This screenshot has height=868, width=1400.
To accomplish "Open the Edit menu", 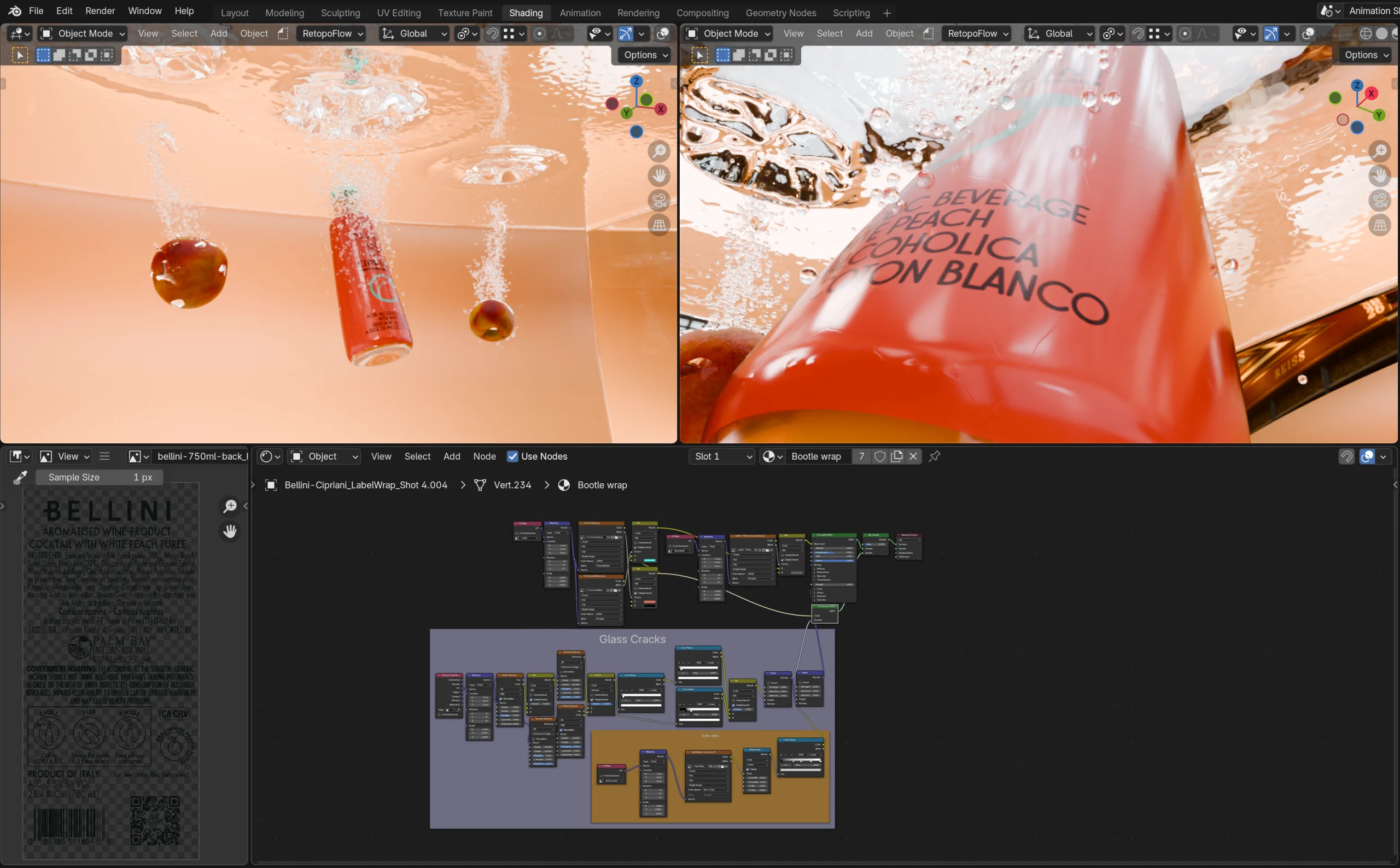I will click(65, 11).
